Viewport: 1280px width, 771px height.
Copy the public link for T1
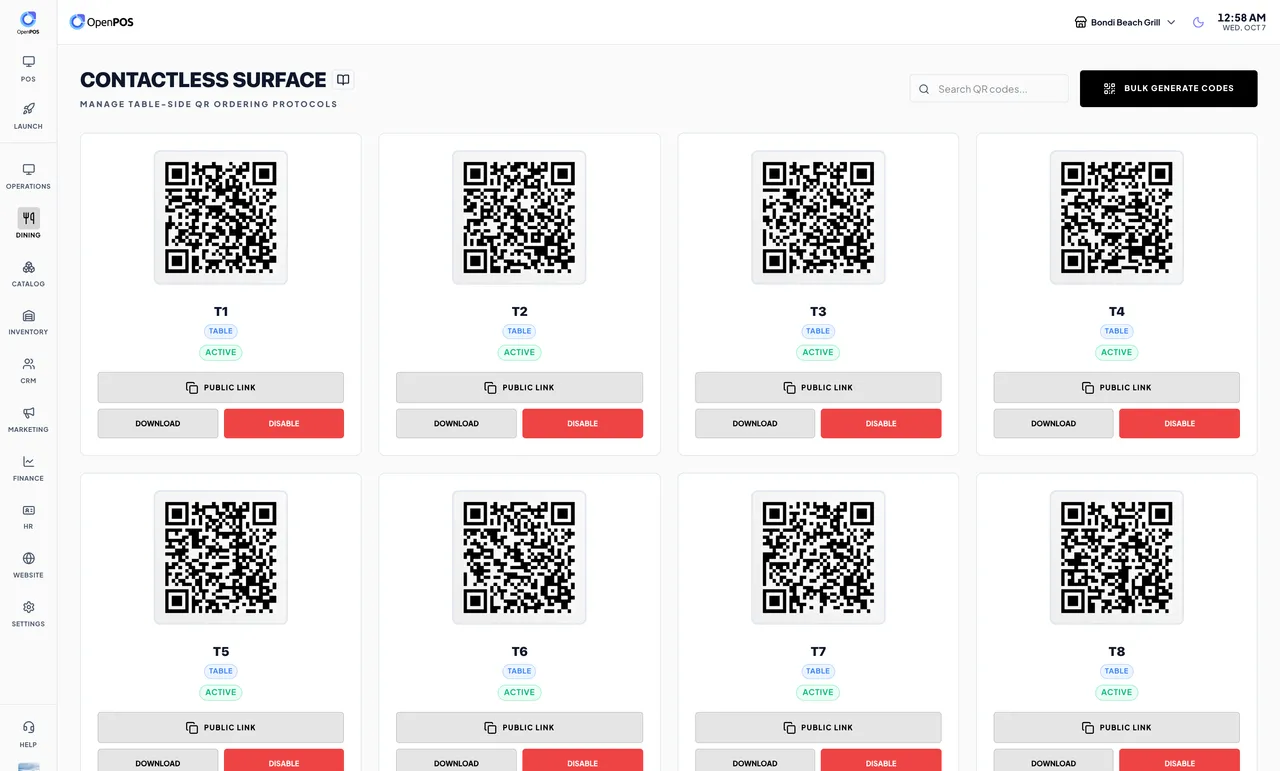pos(220,387)
